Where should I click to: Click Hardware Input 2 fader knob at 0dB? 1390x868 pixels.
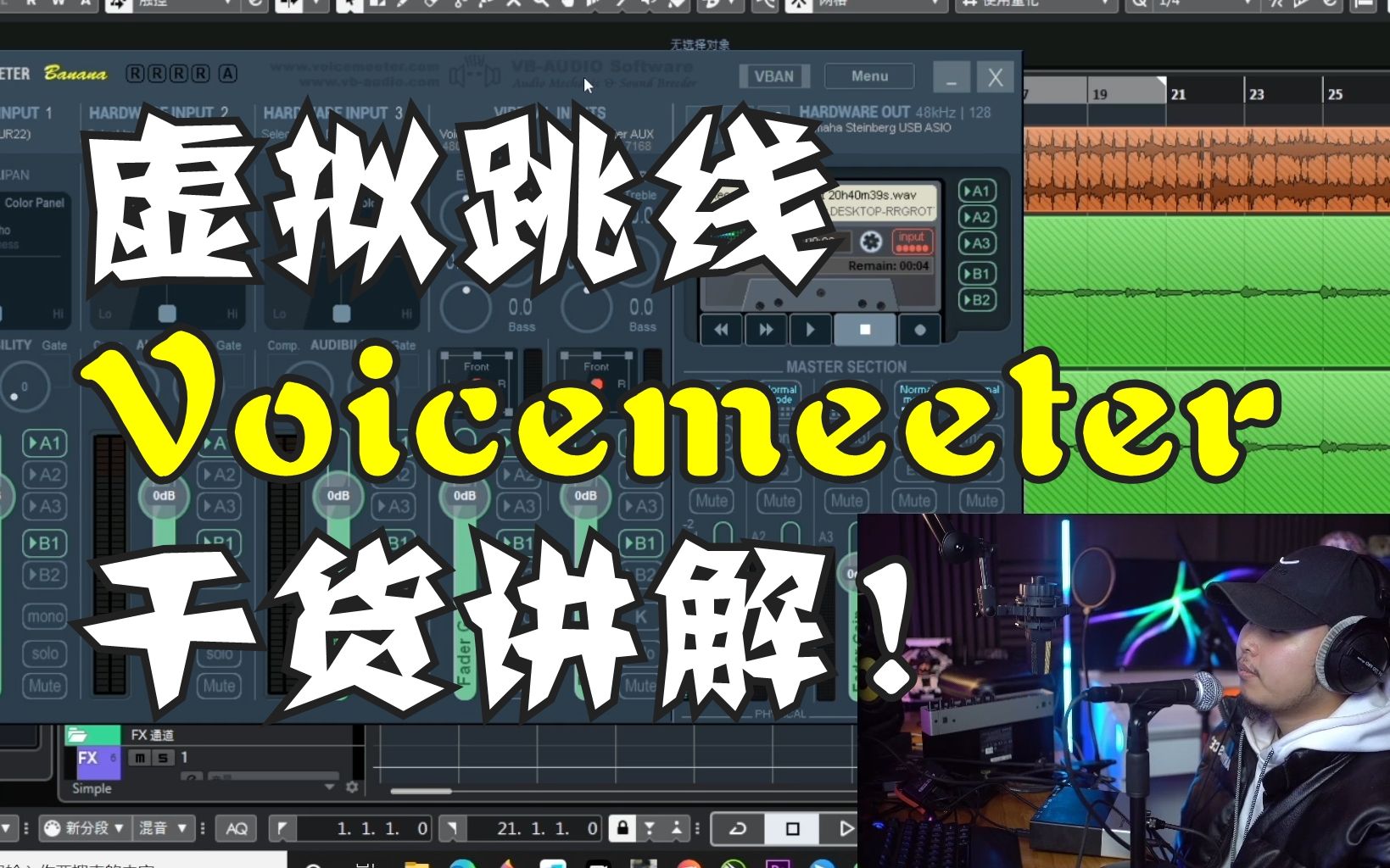click(x=164, y=496)
